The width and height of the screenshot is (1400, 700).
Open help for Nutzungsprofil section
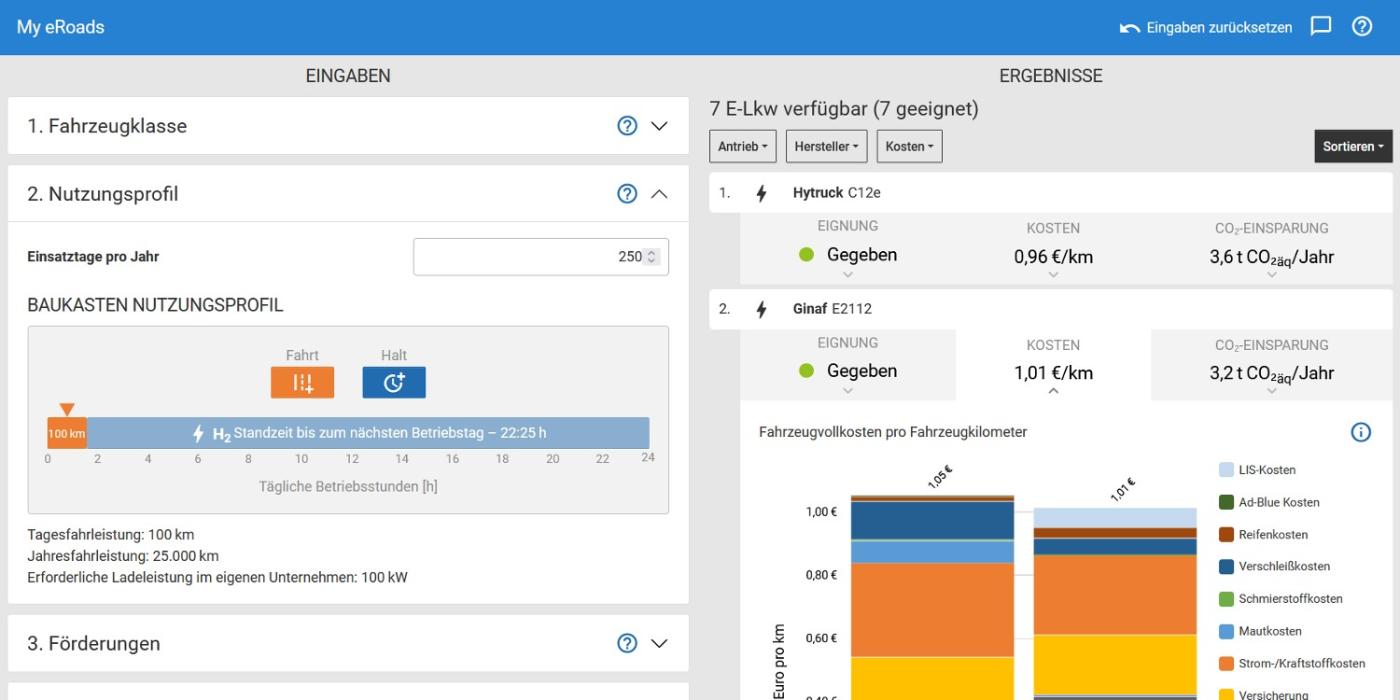click(x=627, y=194)
